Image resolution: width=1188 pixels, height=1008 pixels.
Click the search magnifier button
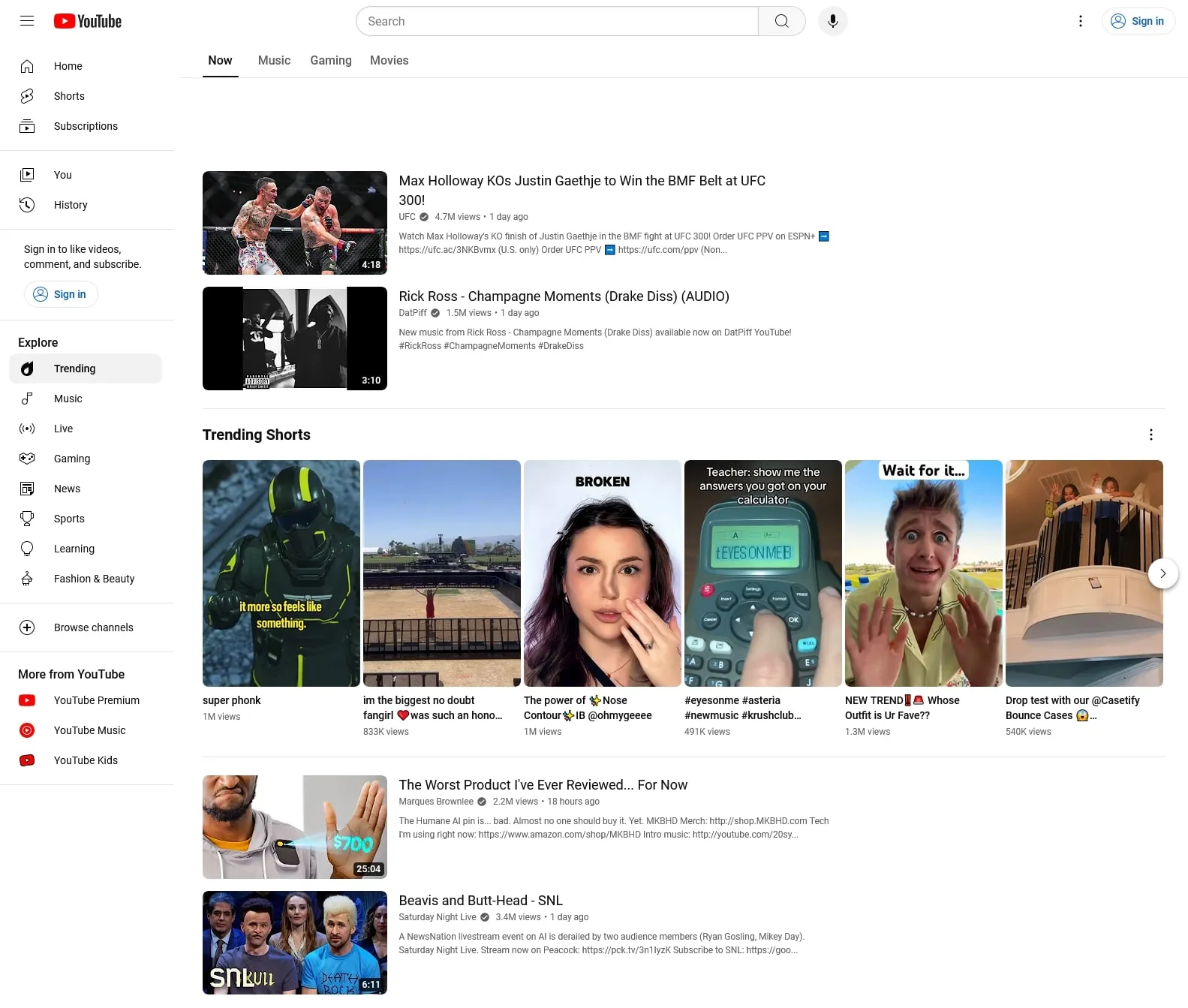tap(781, 21)
